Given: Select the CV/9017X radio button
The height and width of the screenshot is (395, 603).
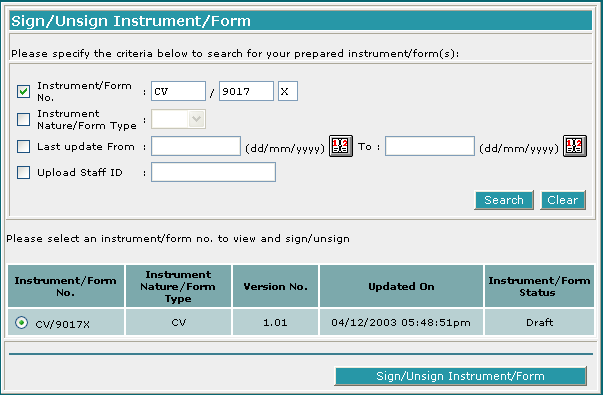Looking at the screenshot, I should (x=22, y=322).
